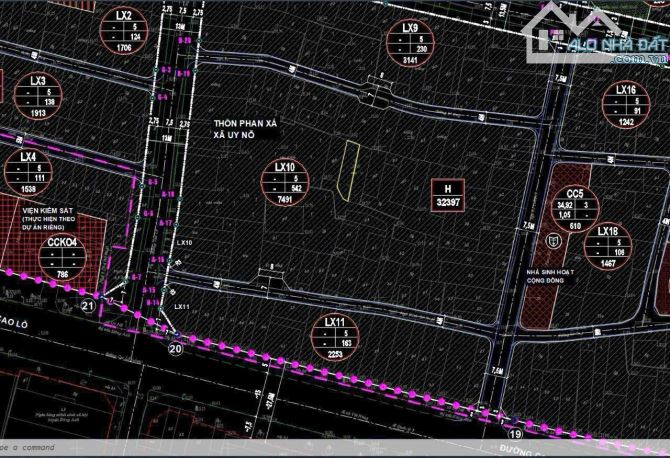Click the numbered node 19 marker
Image resolution: width=670 pixels, height=458 pixels.
point(516,435)
